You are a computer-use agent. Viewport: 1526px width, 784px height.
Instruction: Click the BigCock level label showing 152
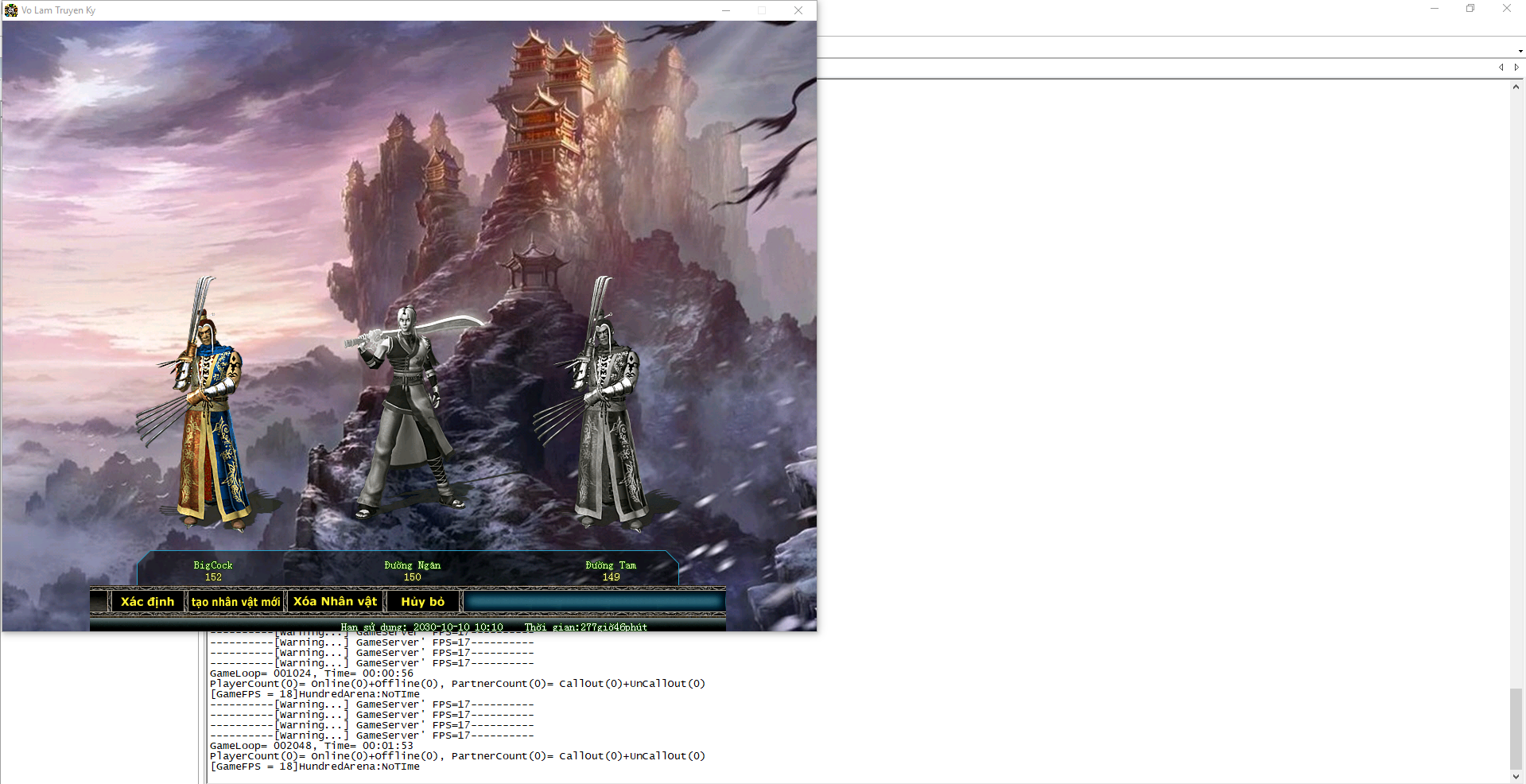[212, 577]
